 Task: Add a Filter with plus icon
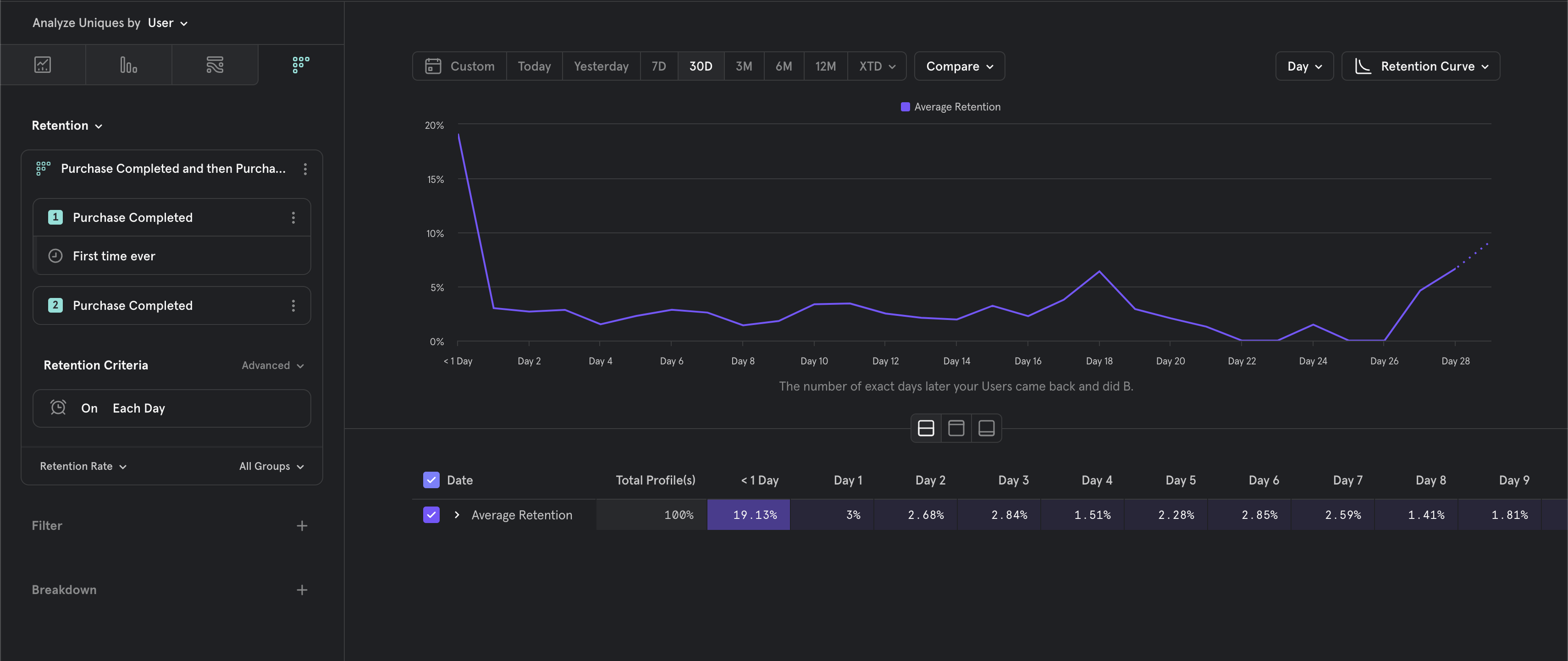click(x=302, y=526)
